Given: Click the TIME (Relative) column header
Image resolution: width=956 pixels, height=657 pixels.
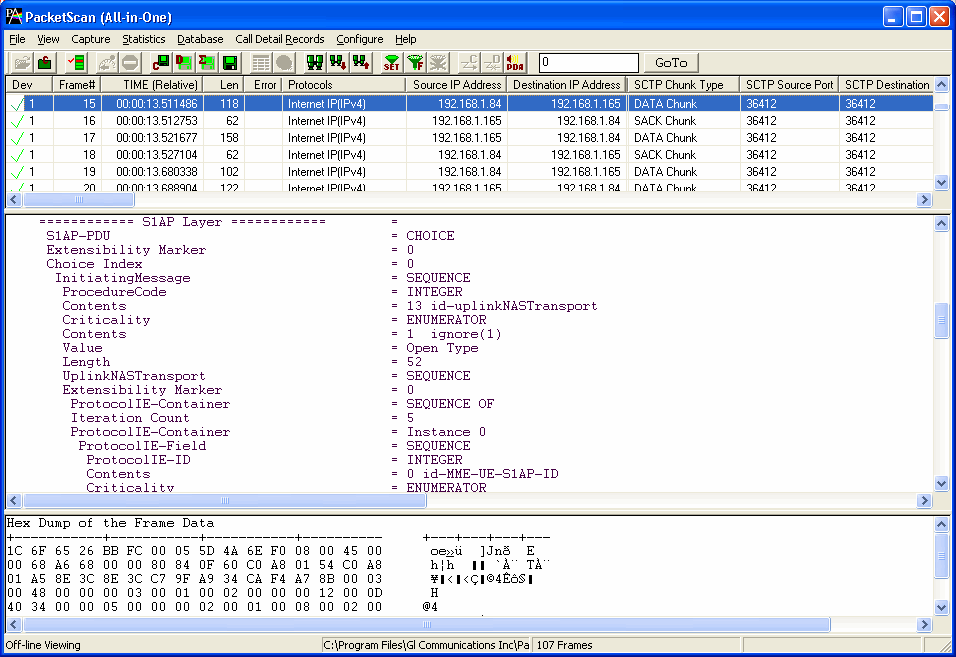Looking at the screenshot, I should 152,85.
